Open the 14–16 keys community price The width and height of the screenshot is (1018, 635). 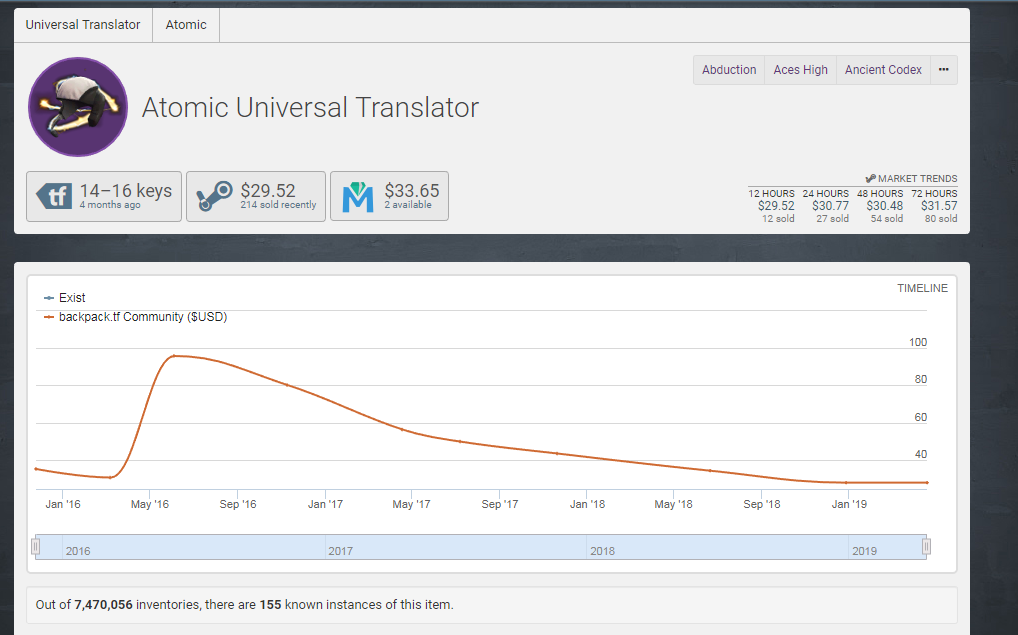coord(104,196)
